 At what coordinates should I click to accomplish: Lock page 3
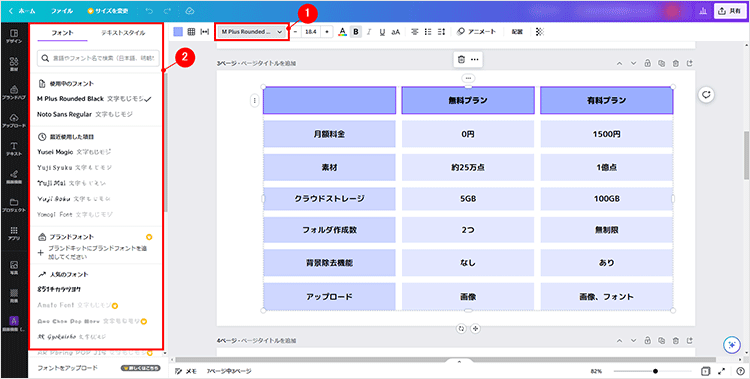647,63
